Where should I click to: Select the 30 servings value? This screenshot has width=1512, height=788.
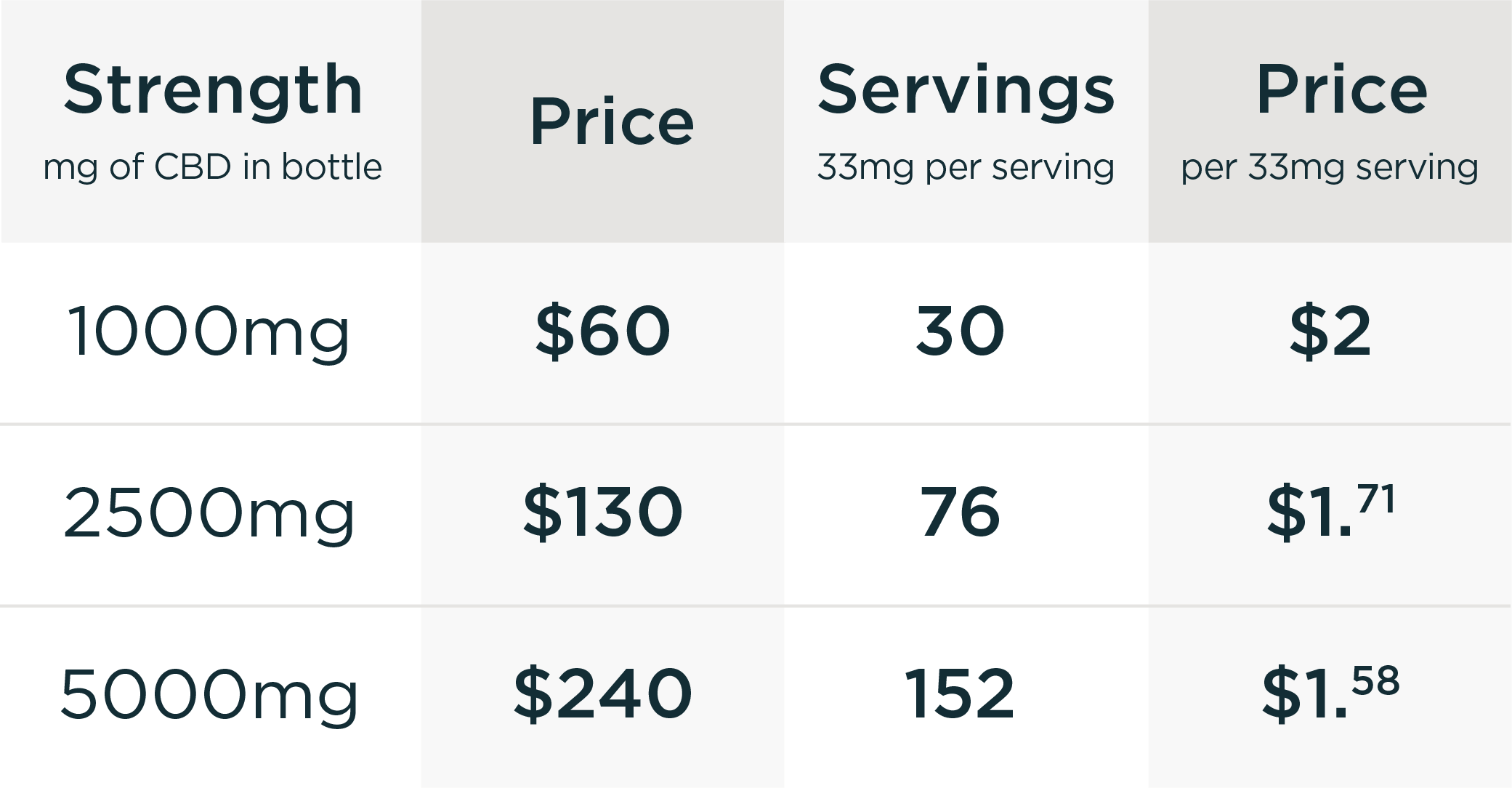960,331
